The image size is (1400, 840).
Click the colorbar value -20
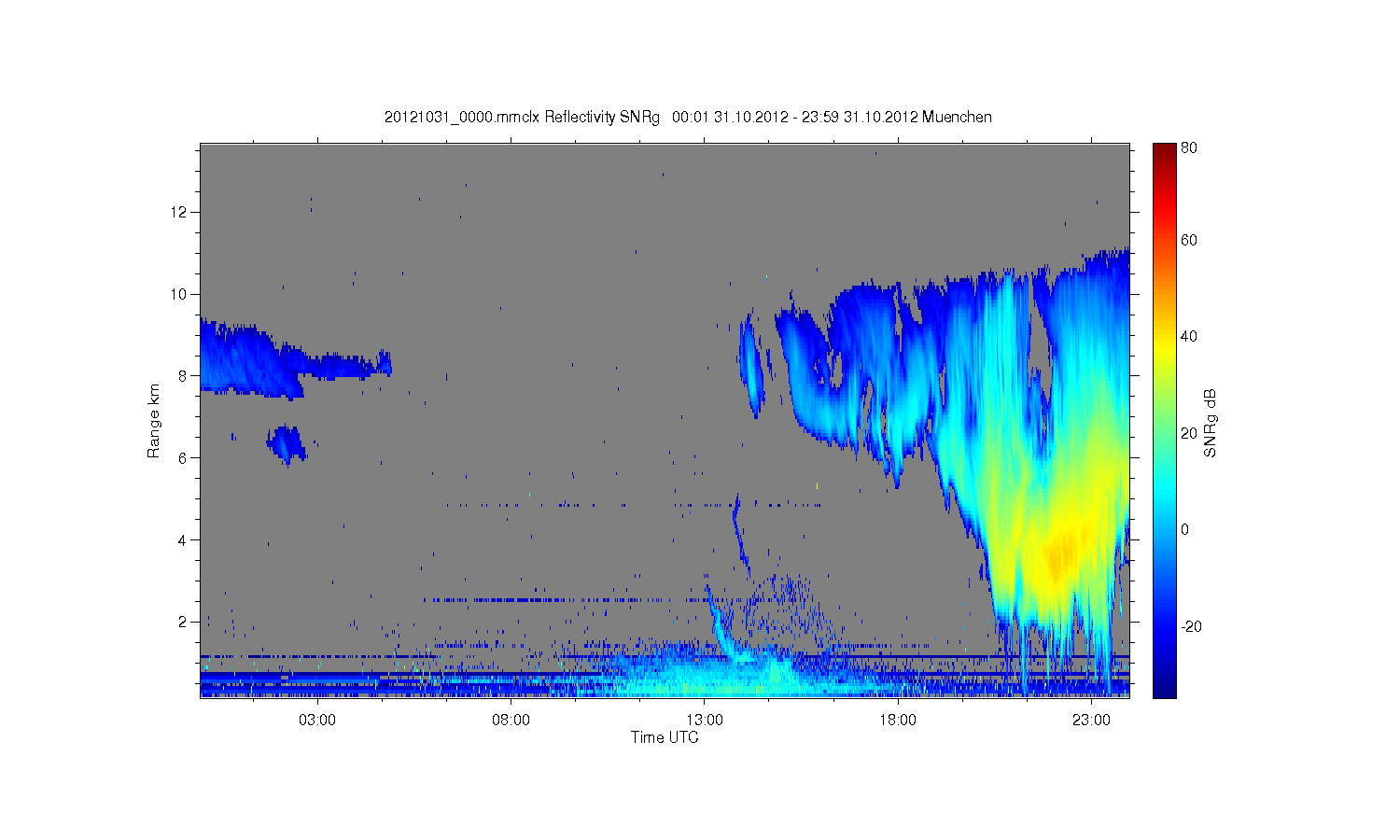[1192, 626]
